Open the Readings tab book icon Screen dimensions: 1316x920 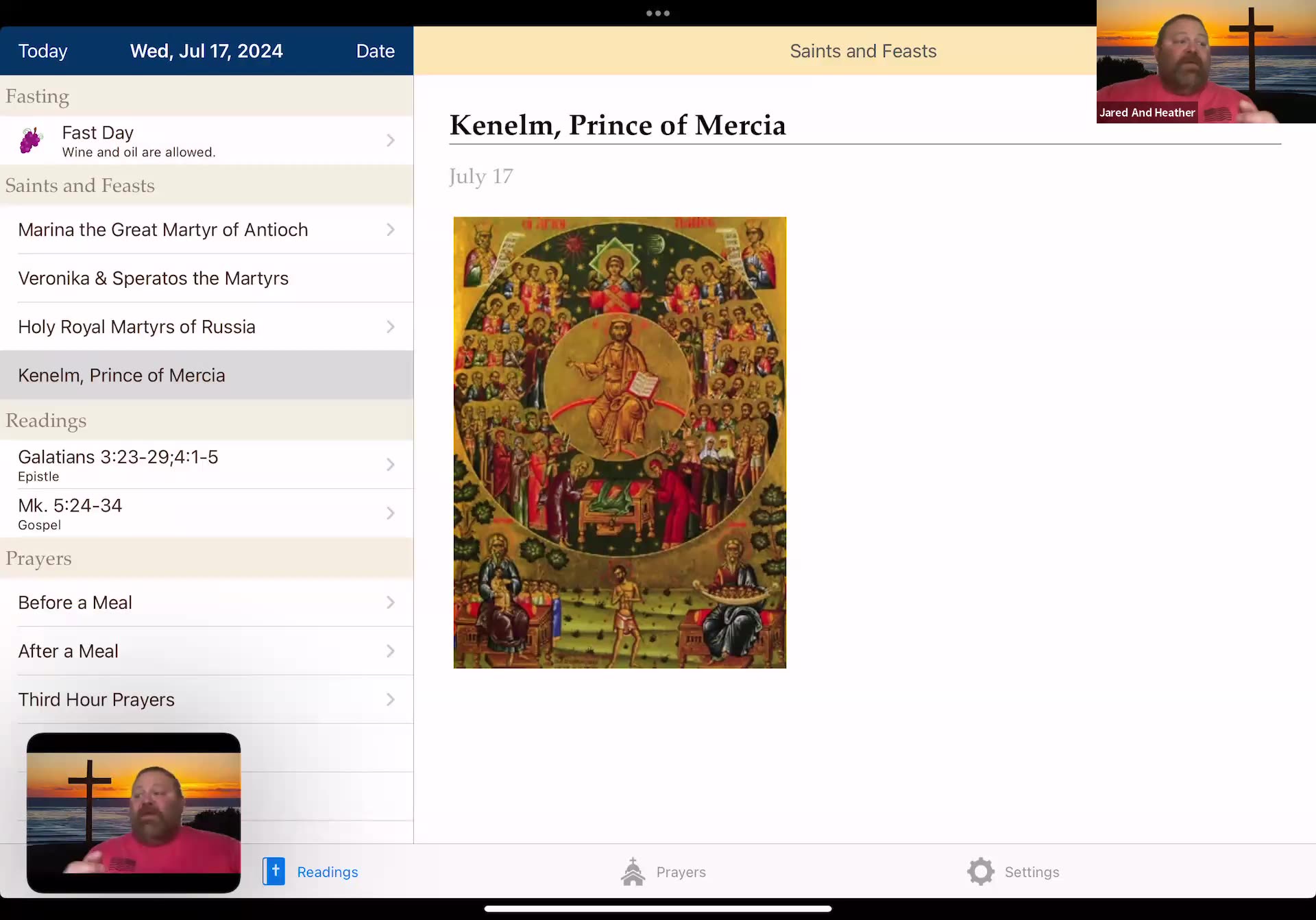click(273, 871)
